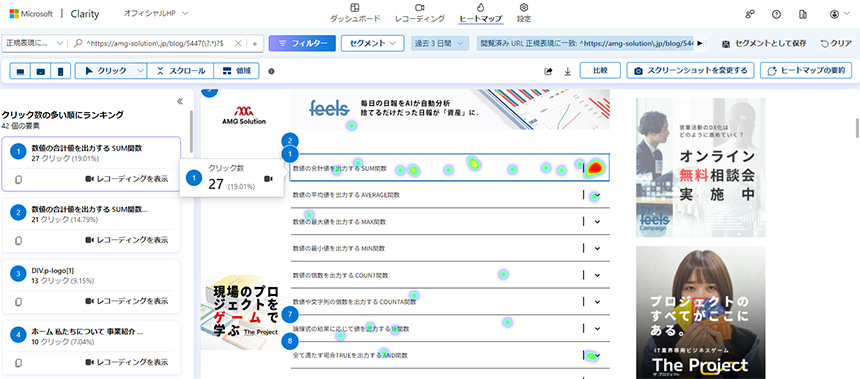Copy the first ranked element selector
The width and height of the screenshot is (860, 379).
pyautogui.click(x=18, y=179)
